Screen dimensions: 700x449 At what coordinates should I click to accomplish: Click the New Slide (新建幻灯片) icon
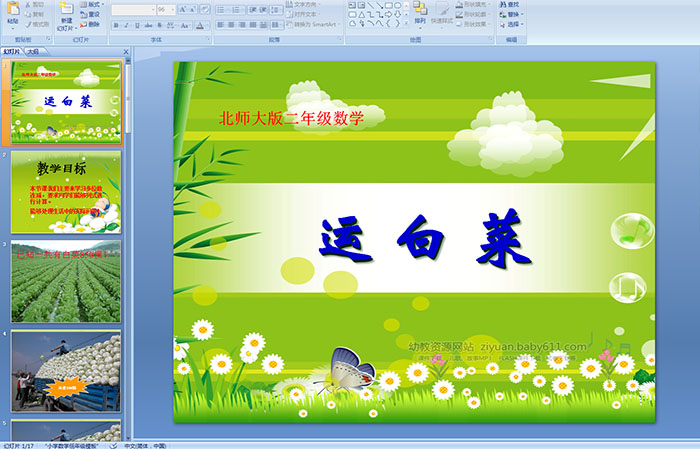click(x=67, y=8)
